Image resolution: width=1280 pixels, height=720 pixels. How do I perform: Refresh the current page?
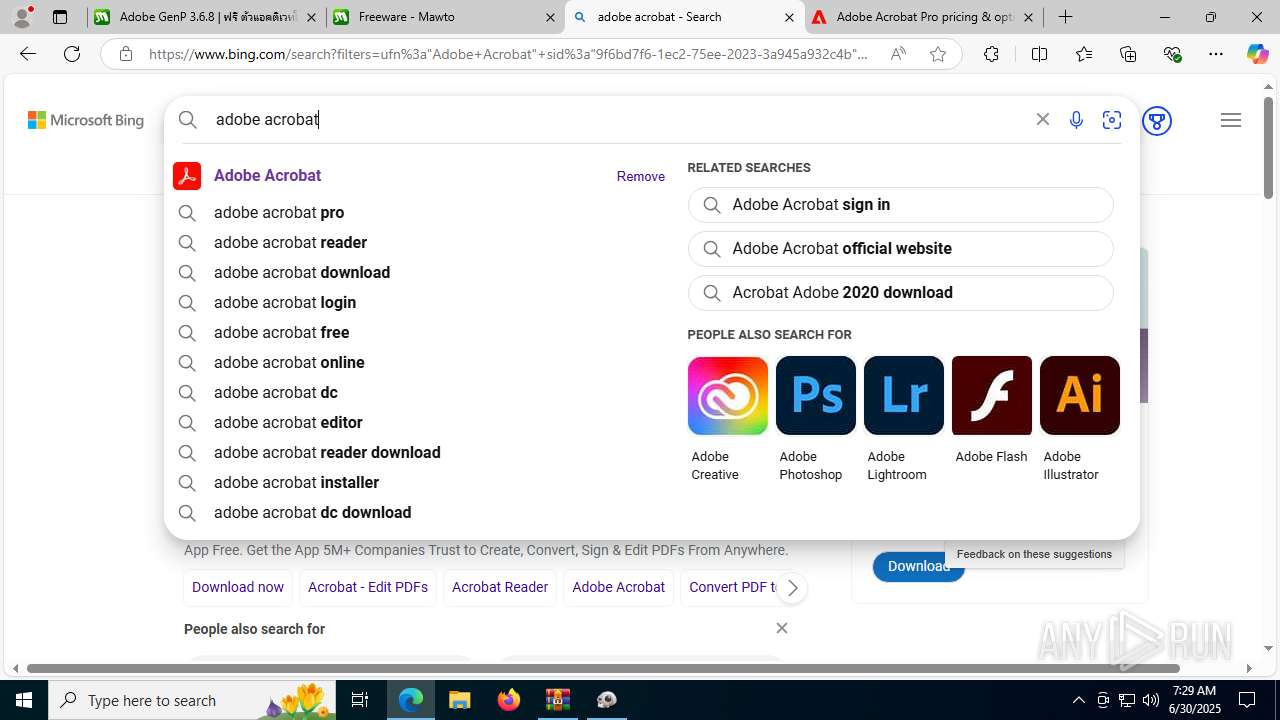click(x=72, y=54)
